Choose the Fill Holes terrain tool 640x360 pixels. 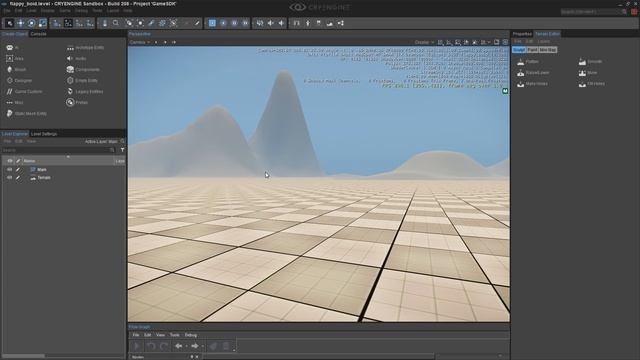(x=592, y=84)
